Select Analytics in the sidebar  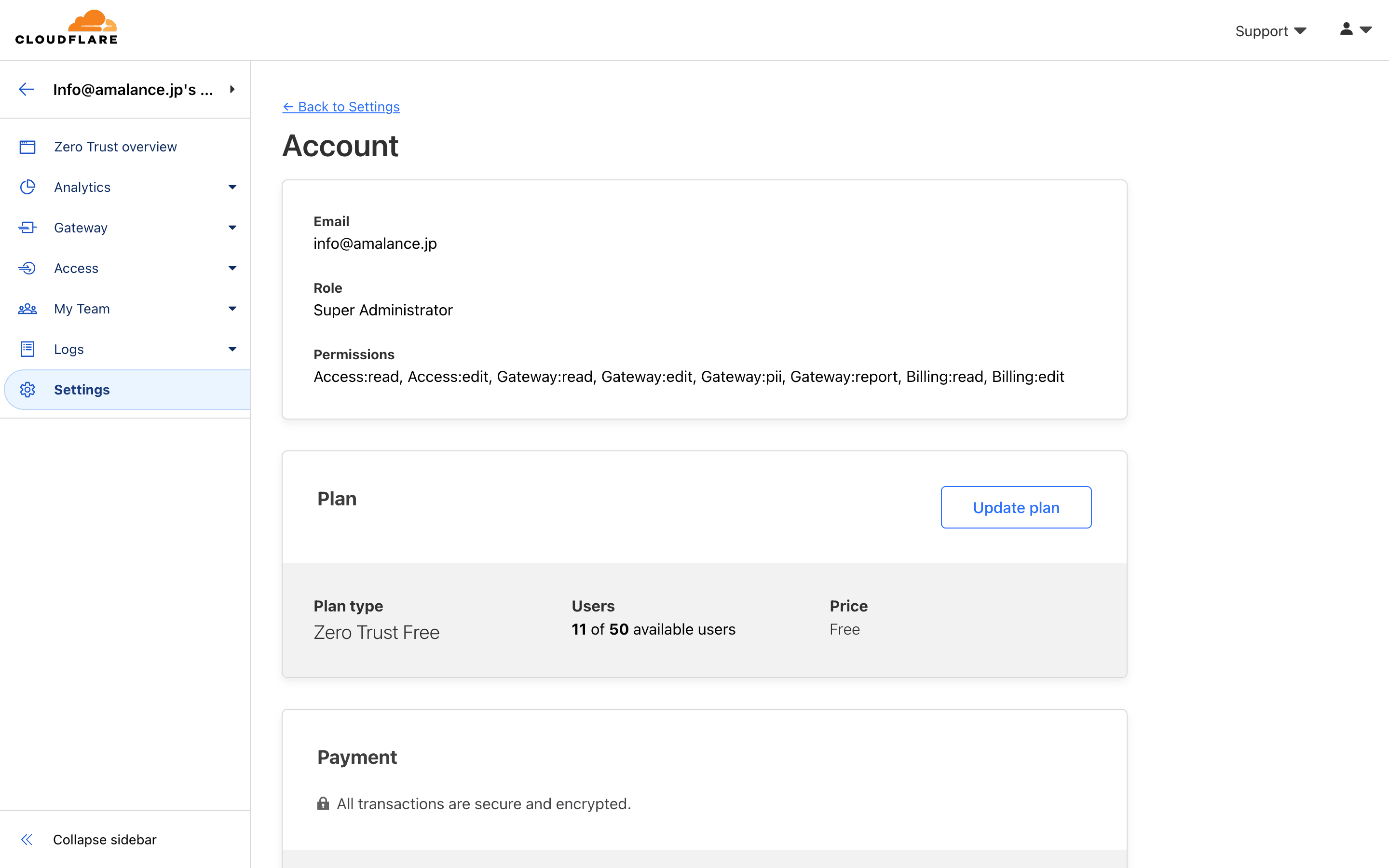[82, 187]
